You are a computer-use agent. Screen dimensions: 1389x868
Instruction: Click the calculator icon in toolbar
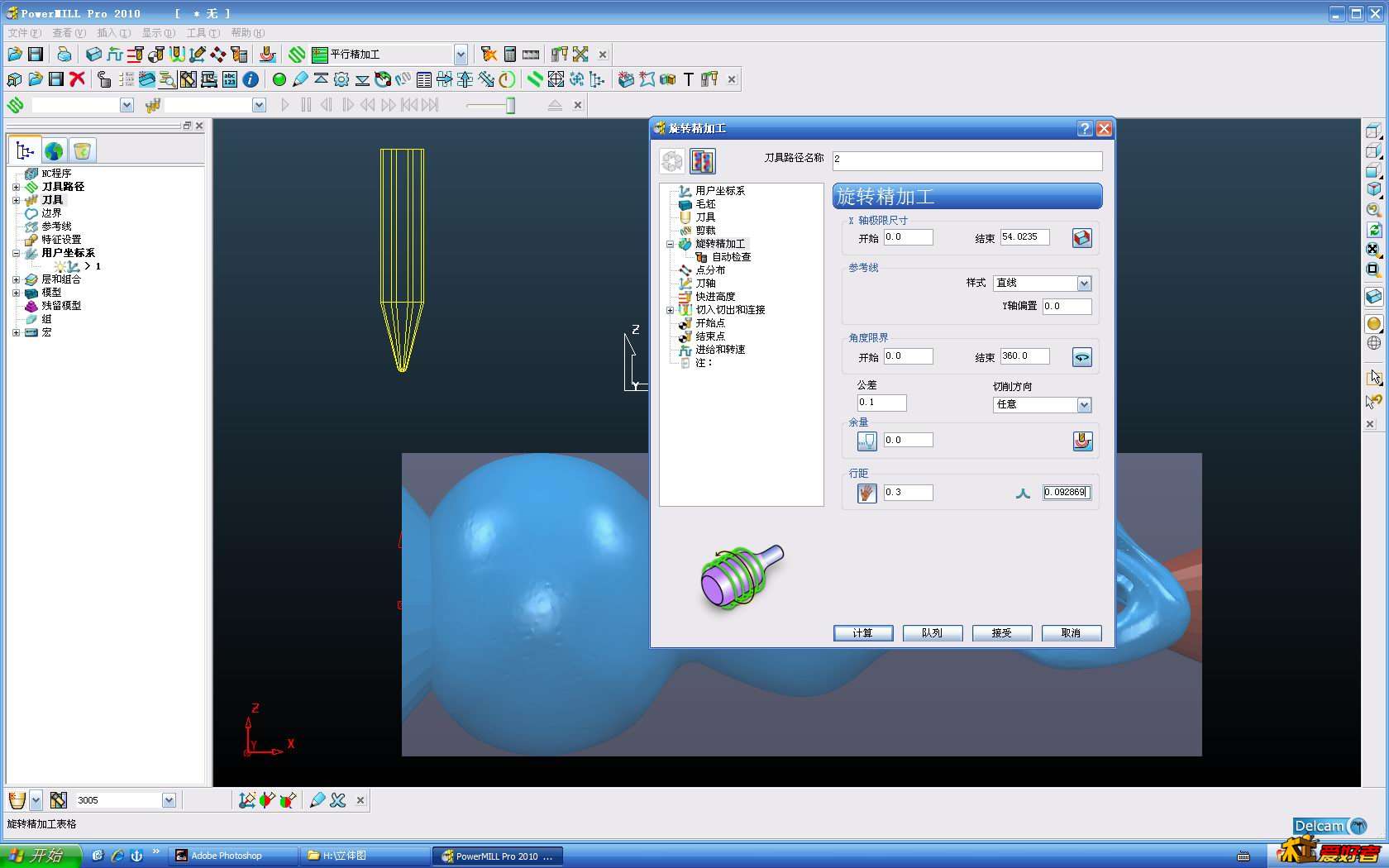510,55
